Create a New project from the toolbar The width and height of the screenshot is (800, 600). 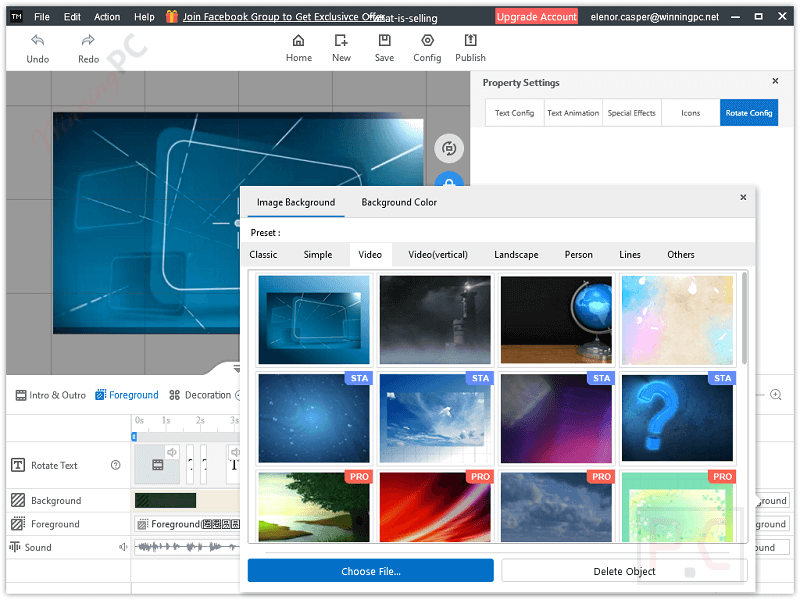(341, 48)
